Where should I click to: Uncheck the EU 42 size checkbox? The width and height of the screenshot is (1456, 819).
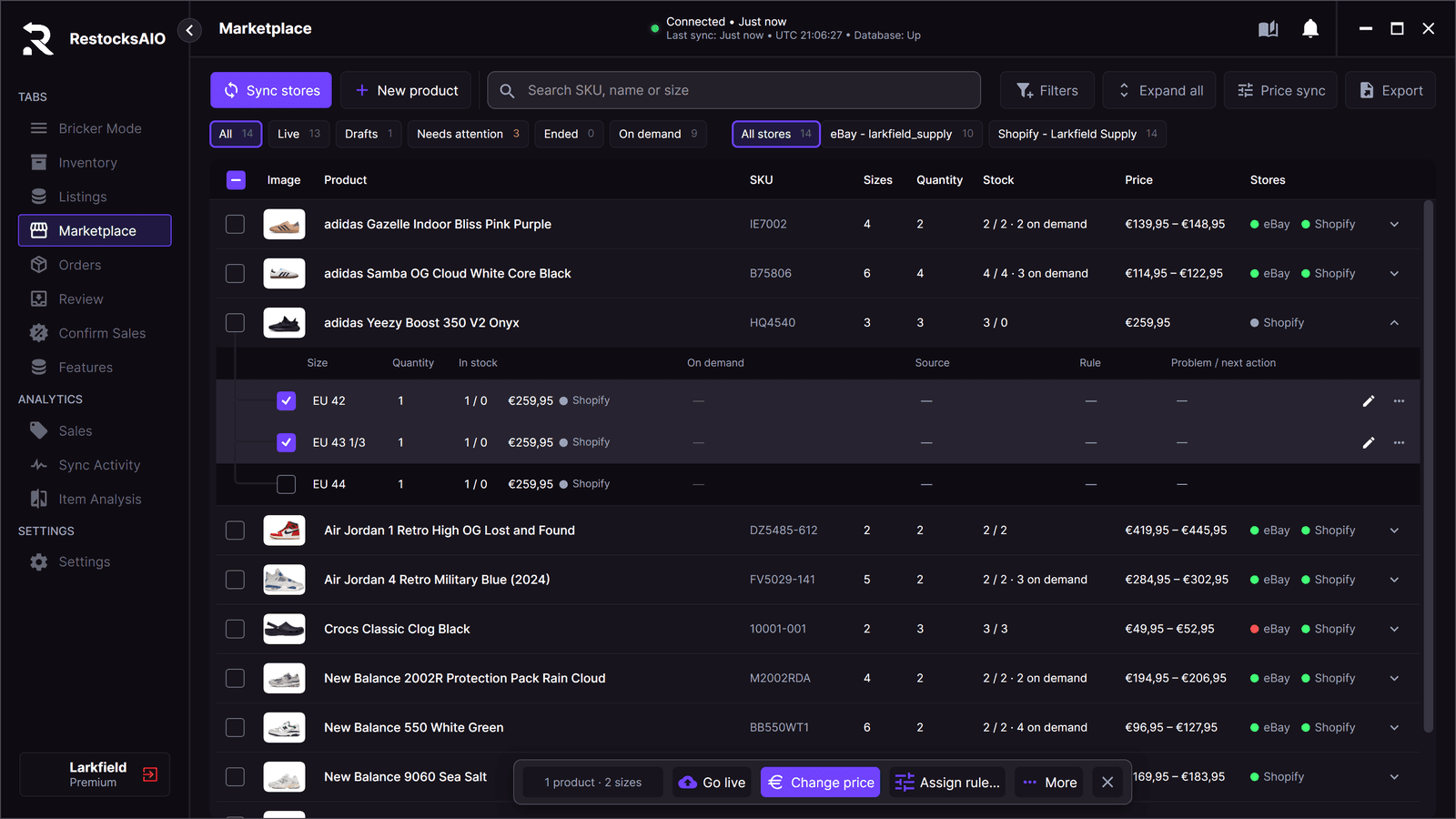[287, 401]
